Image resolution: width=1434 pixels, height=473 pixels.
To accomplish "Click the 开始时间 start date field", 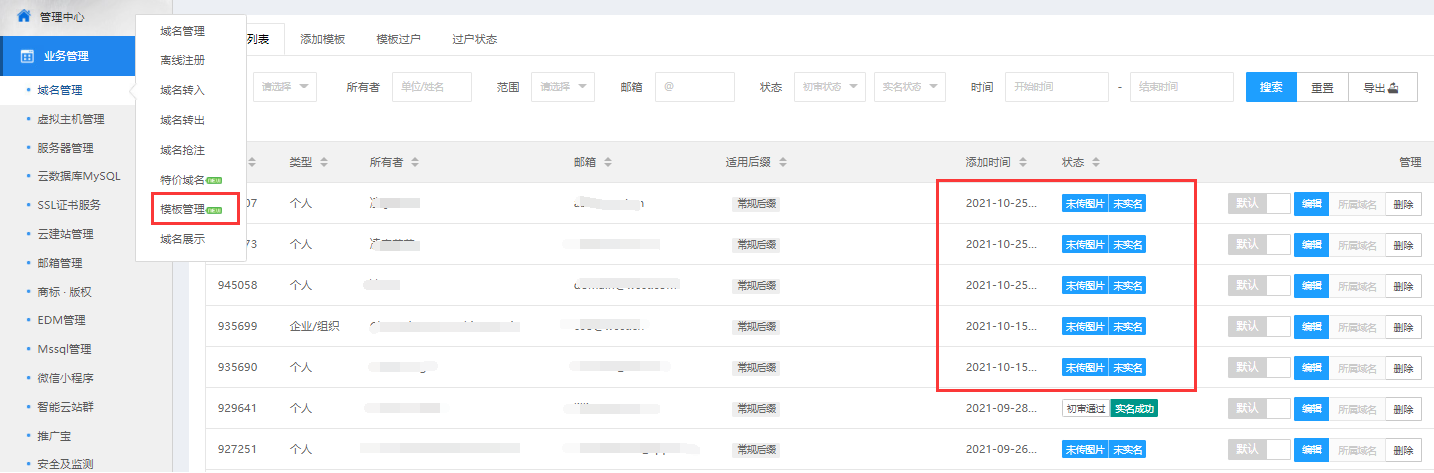I will pyautogui.click(x=1056, y=87).
